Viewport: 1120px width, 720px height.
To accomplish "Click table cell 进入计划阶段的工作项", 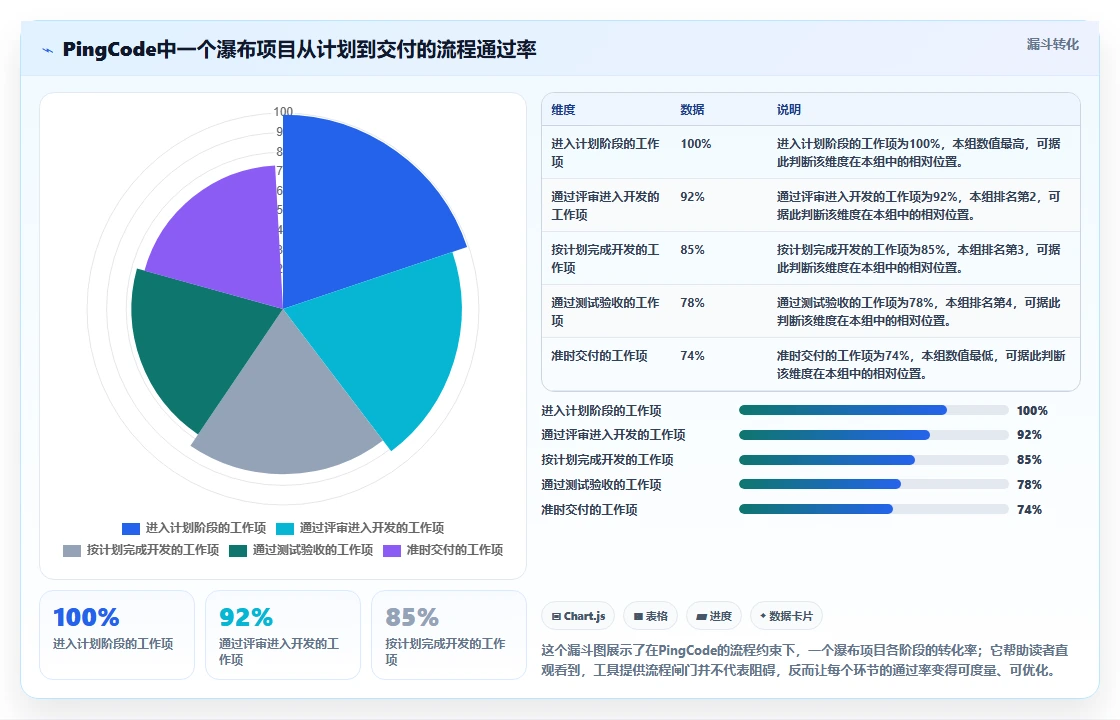I will [x=606, y=152].
